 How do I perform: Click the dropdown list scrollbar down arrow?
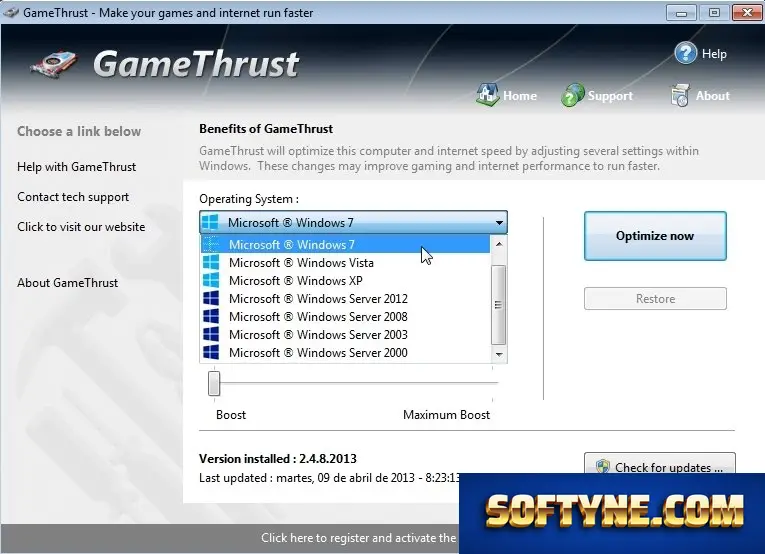pyautogui.click(x=499, y=355)
